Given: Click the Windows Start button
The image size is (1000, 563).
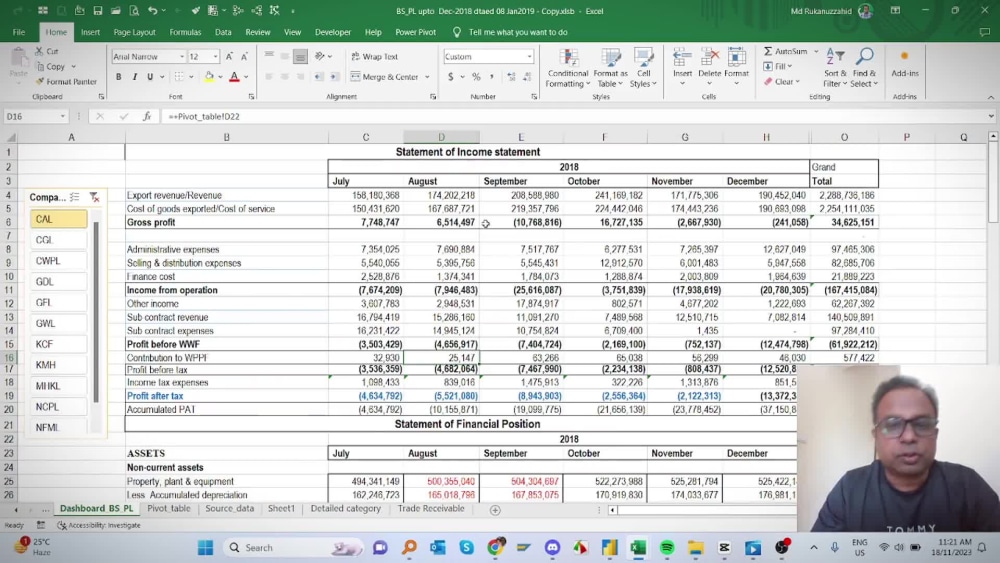Looking at the screenshot, I should click(x=205, y=548).
